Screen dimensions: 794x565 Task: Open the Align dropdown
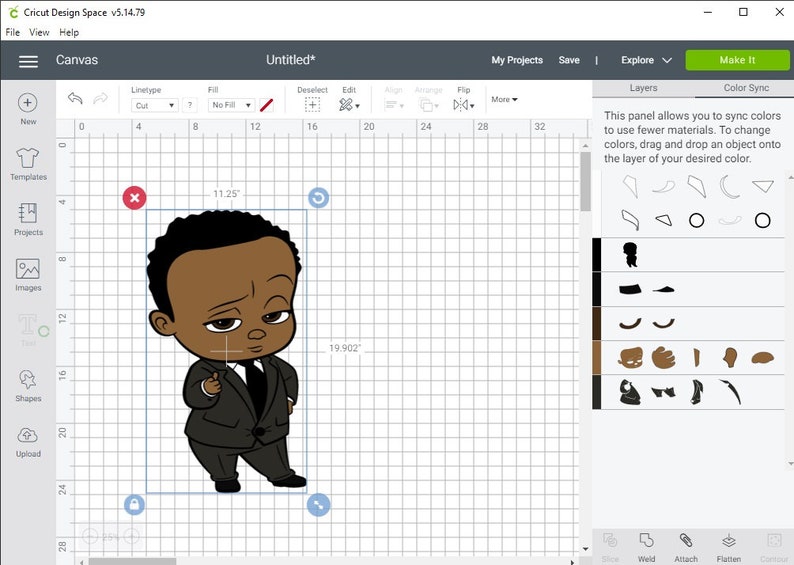click(393, 105)
